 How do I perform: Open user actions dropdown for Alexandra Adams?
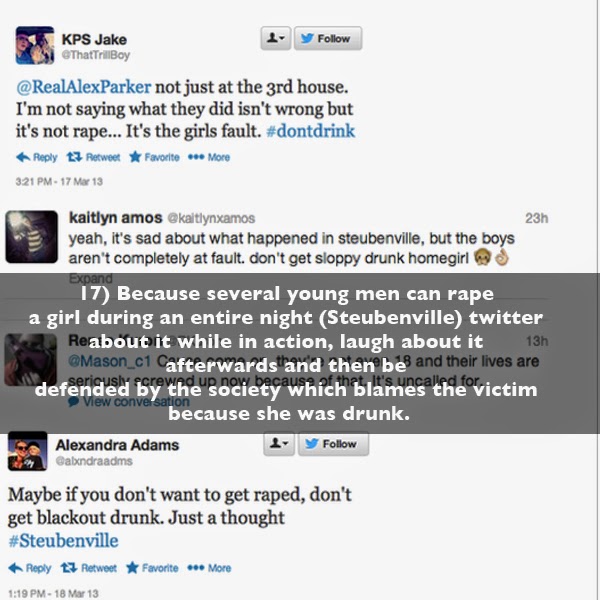click(x=279, y=444)
